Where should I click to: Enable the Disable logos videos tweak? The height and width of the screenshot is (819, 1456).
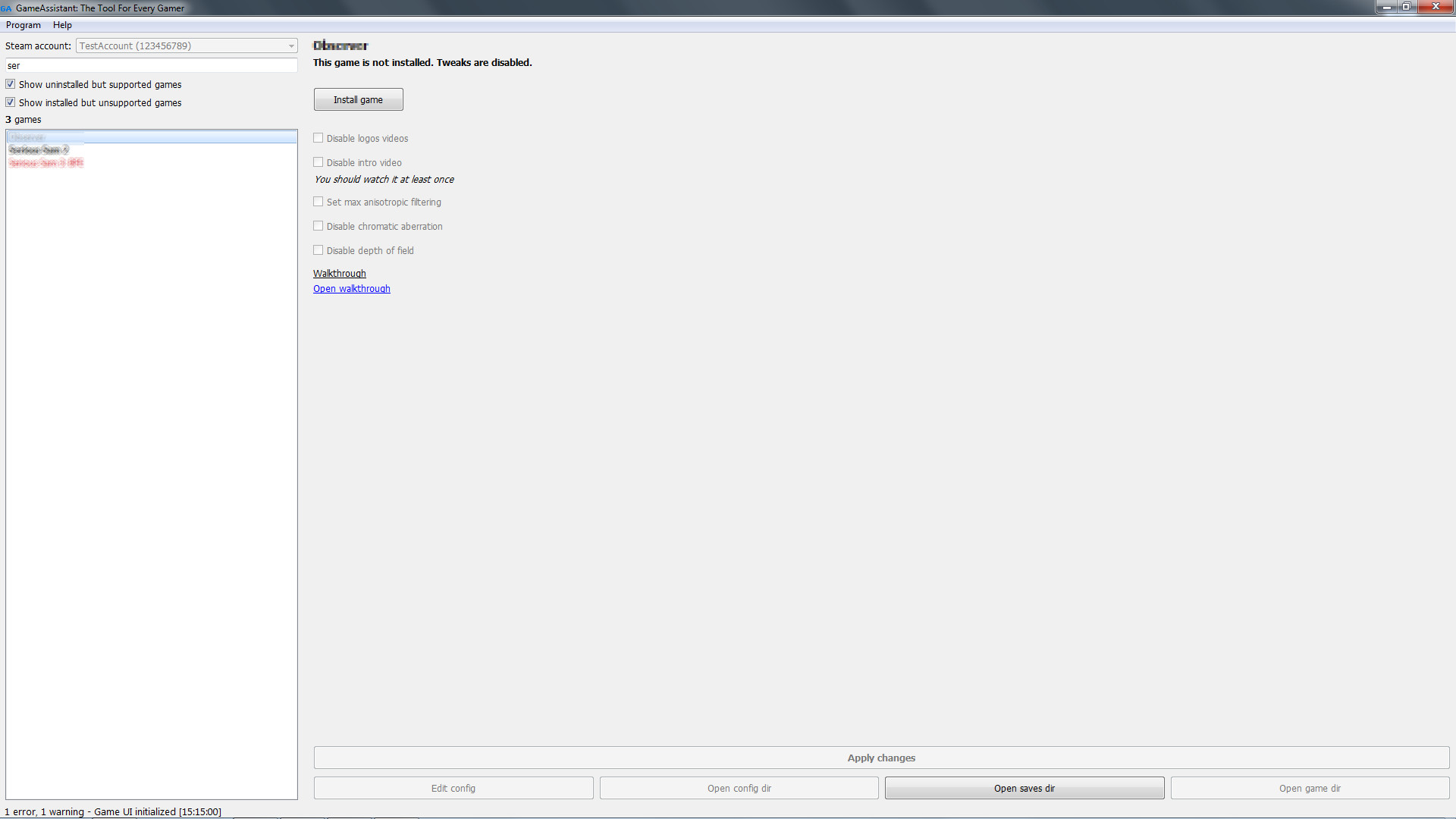point(318,138)
